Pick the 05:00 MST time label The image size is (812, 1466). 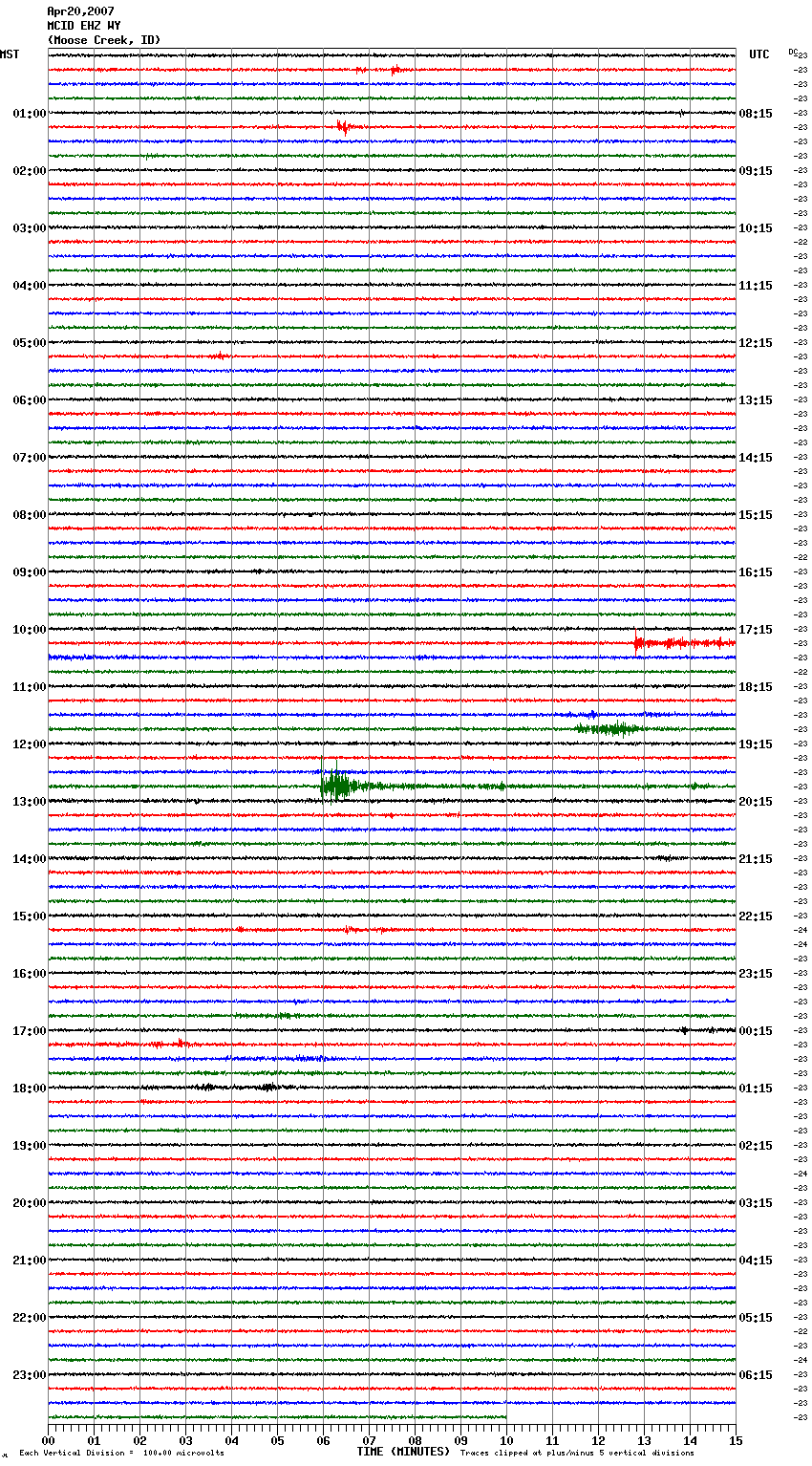(30, 343)
